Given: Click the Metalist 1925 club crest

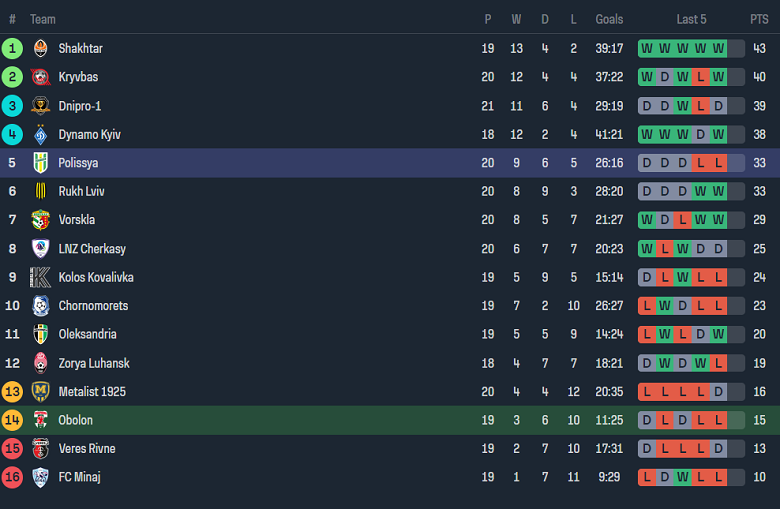Looking at the screenshot, I should point(41,391).
